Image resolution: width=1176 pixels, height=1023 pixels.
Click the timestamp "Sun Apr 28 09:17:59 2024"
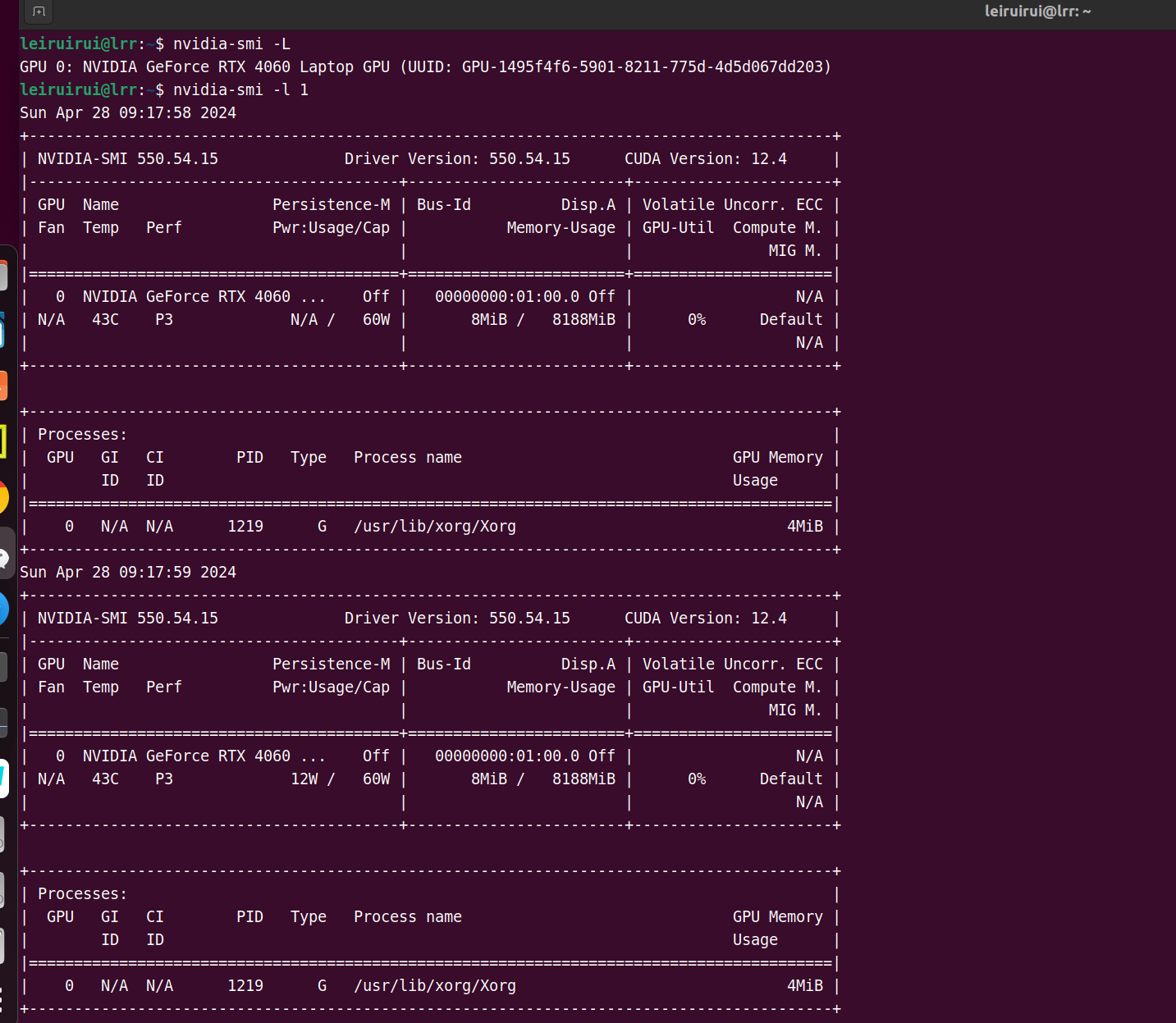pyautogui.click(x=128, y=573)
